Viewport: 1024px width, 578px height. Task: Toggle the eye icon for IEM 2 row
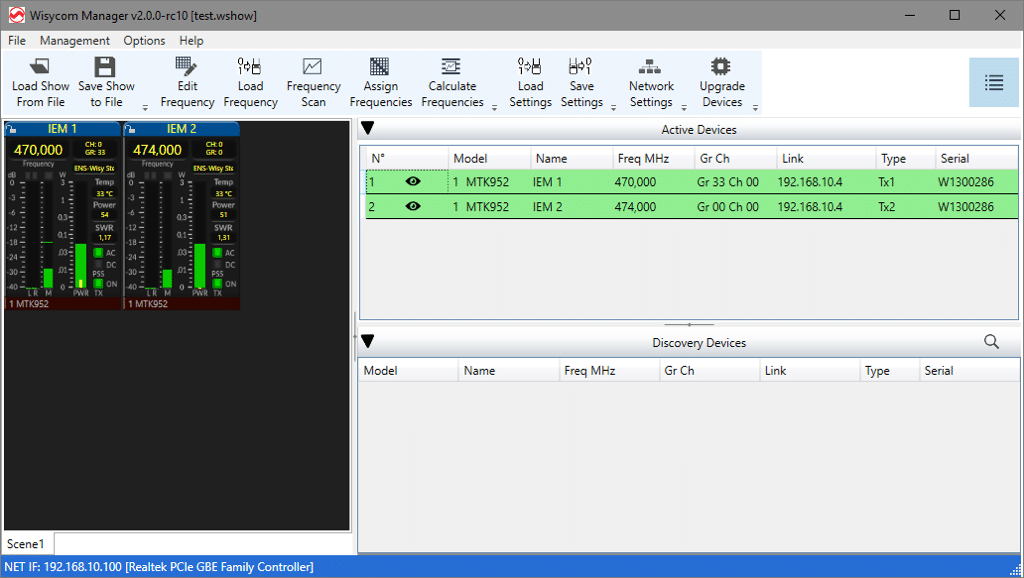click(x=413, y=207)
